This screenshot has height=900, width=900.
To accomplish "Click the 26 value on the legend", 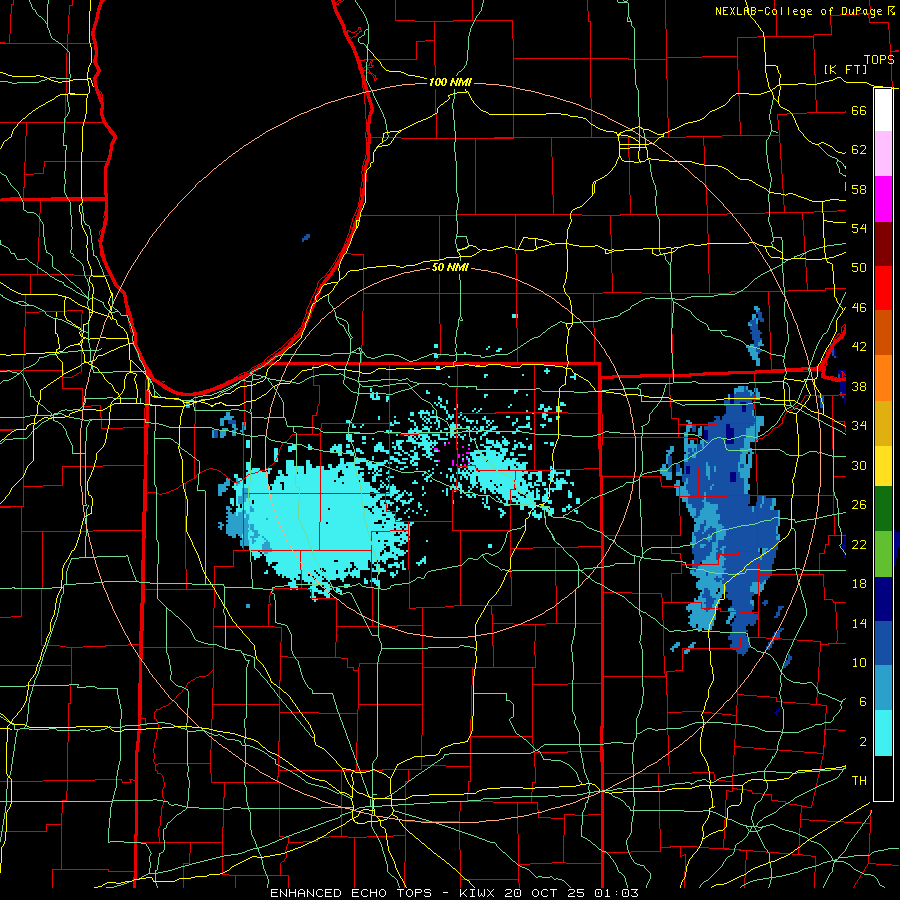I will 859,505.
